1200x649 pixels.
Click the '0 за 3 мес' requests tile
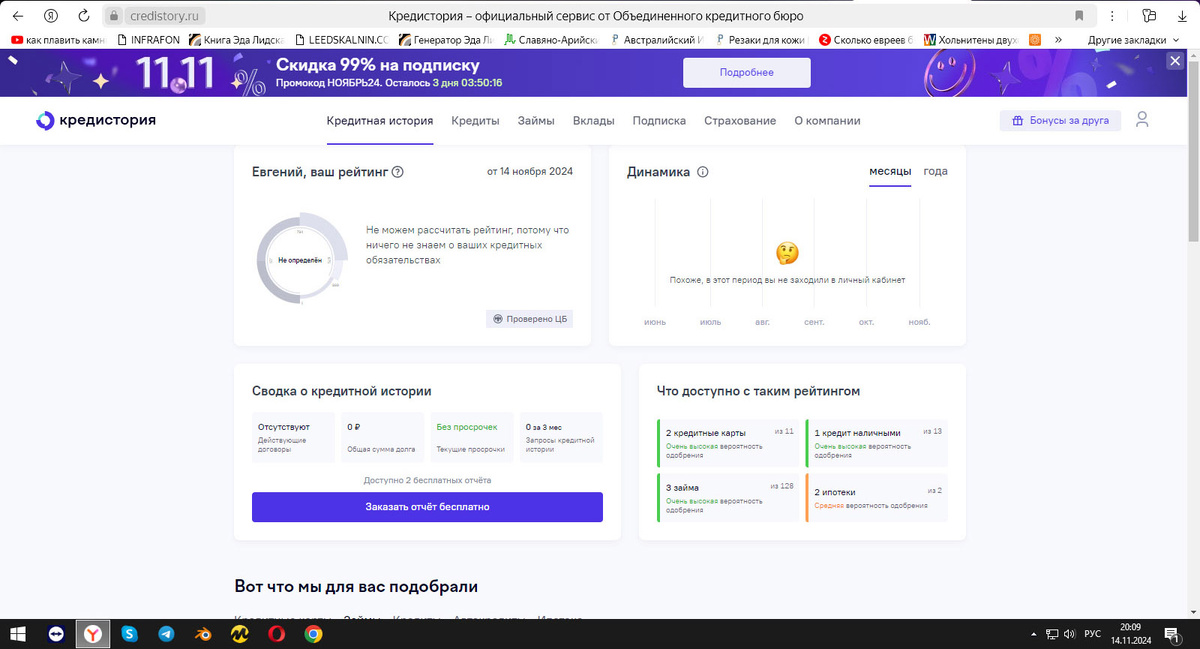point(561,437)
